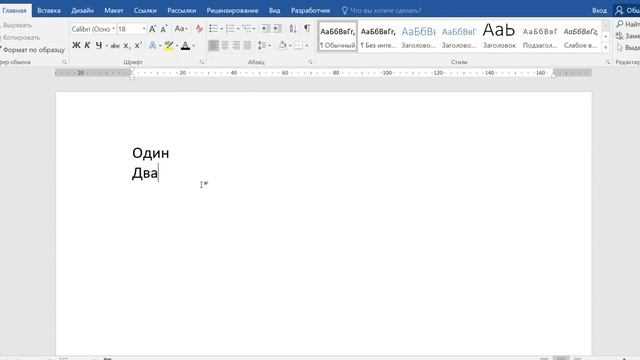Screen dimensions: 640x360
Task: Click Вход sign-in link
Action: [600, 11]
